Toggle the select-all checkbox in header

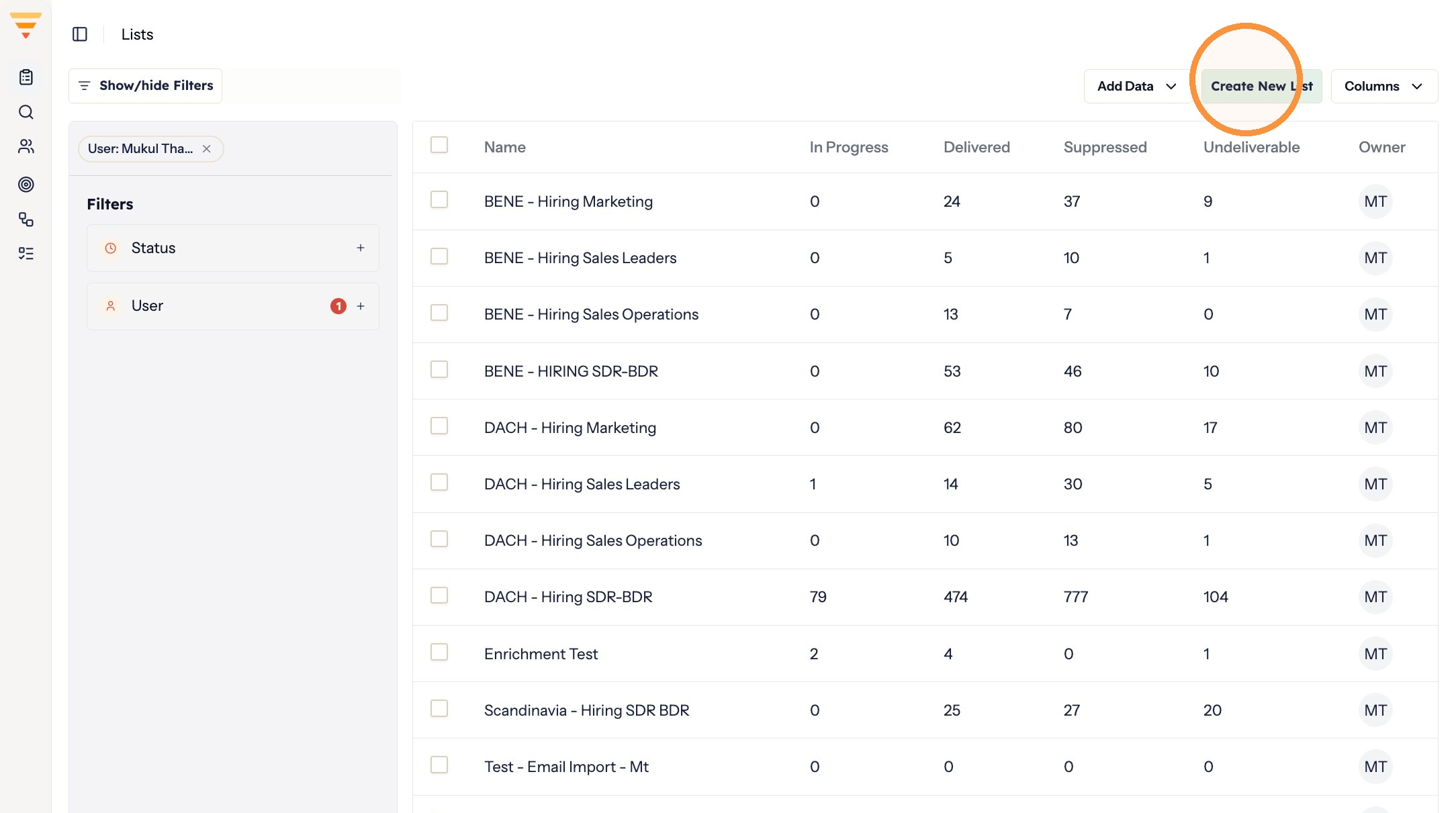439,145
